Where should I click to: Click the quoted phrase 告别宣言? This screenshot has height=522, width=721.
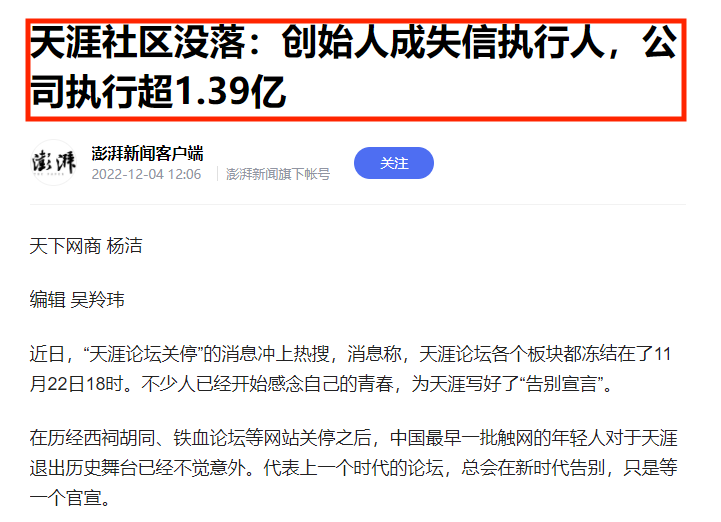point(561,384)
